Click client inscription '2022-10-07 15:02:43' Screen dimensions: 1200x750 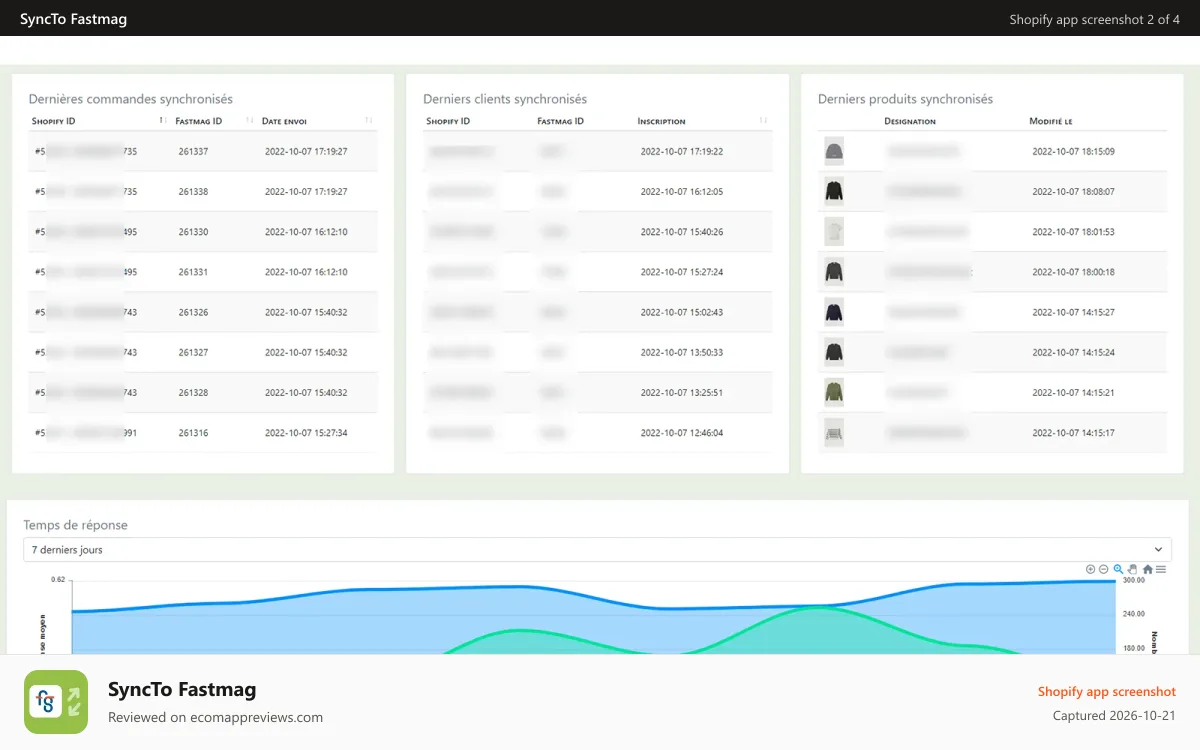pyautogui.click(x=682, y=312)
